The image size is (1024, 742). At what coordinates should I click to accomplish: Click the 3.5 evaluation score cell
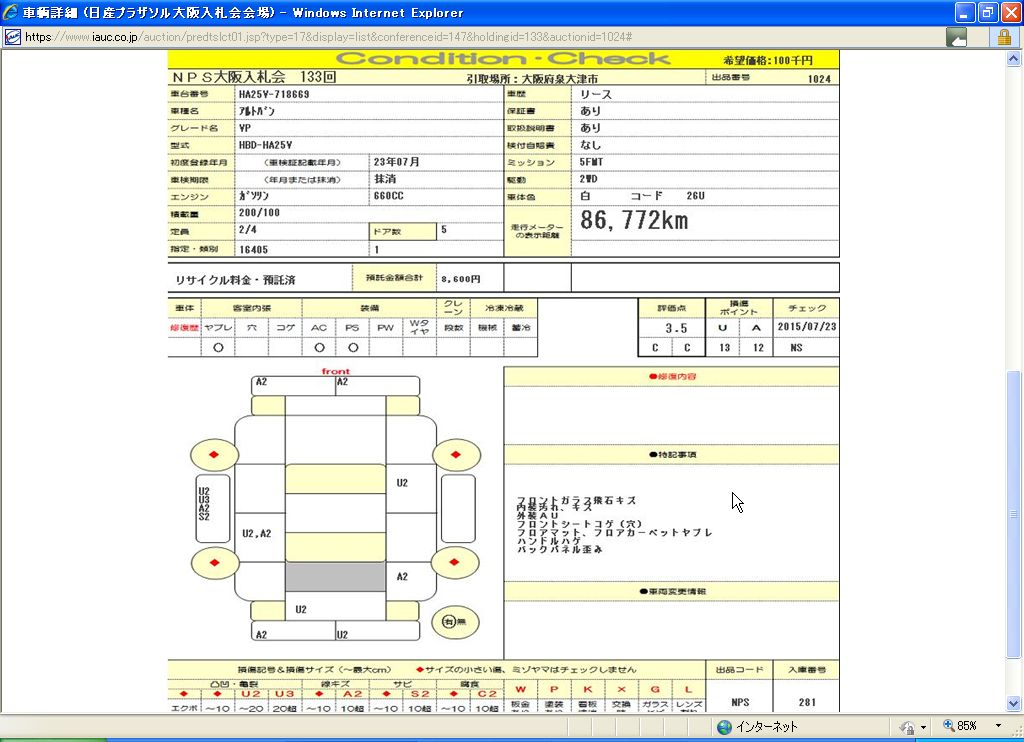676,328
